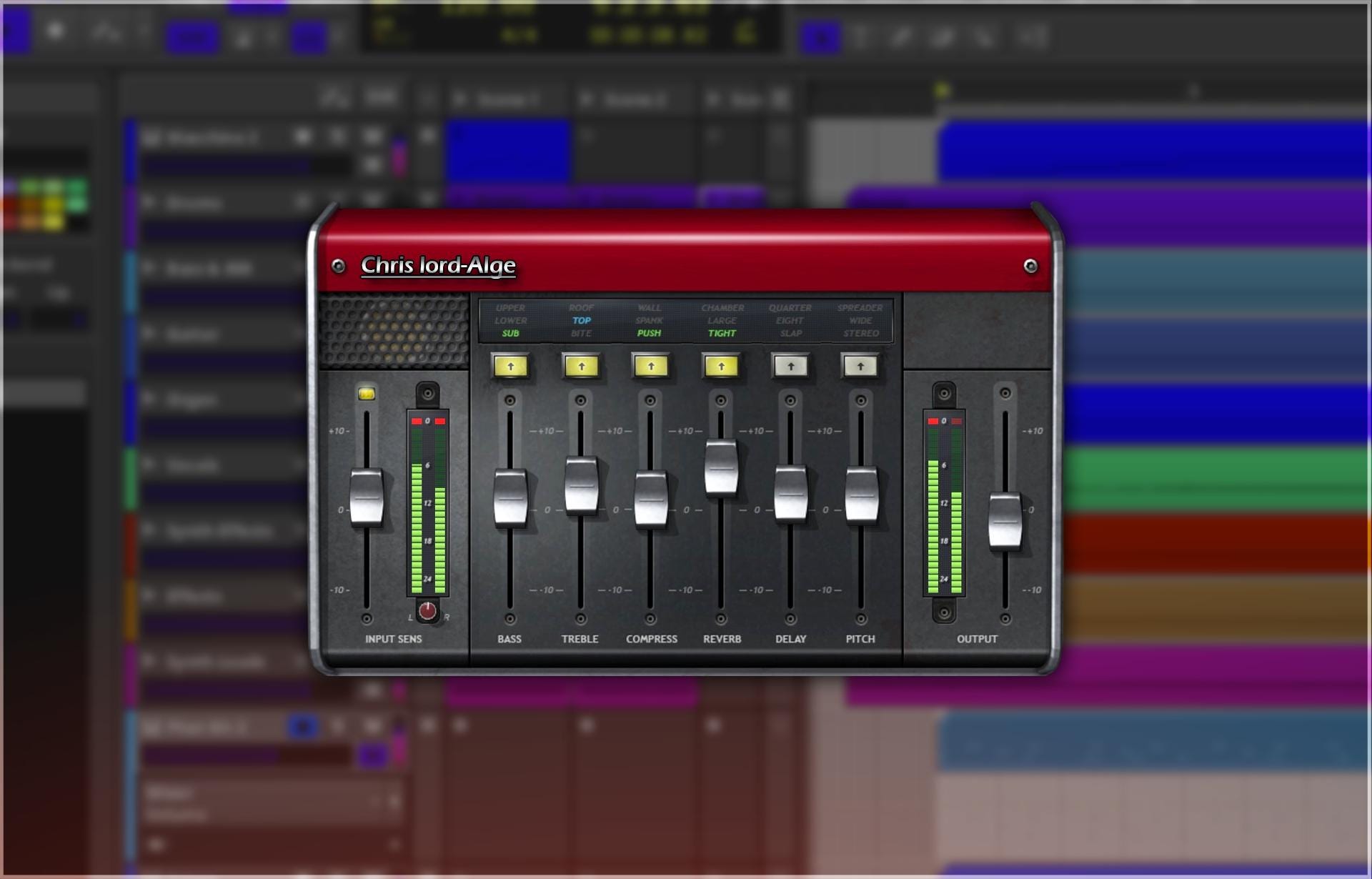
Task: Click the COMPRESS fader handle
Action: pyautogui.click(x=651, y=499)
